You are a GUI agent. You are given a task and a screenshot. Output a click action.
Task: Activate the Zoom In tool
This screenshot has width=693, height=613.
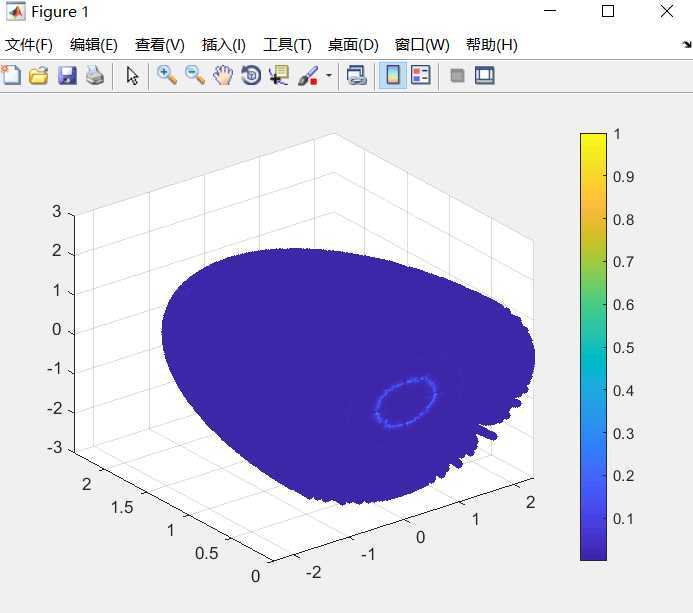(167, 75)
